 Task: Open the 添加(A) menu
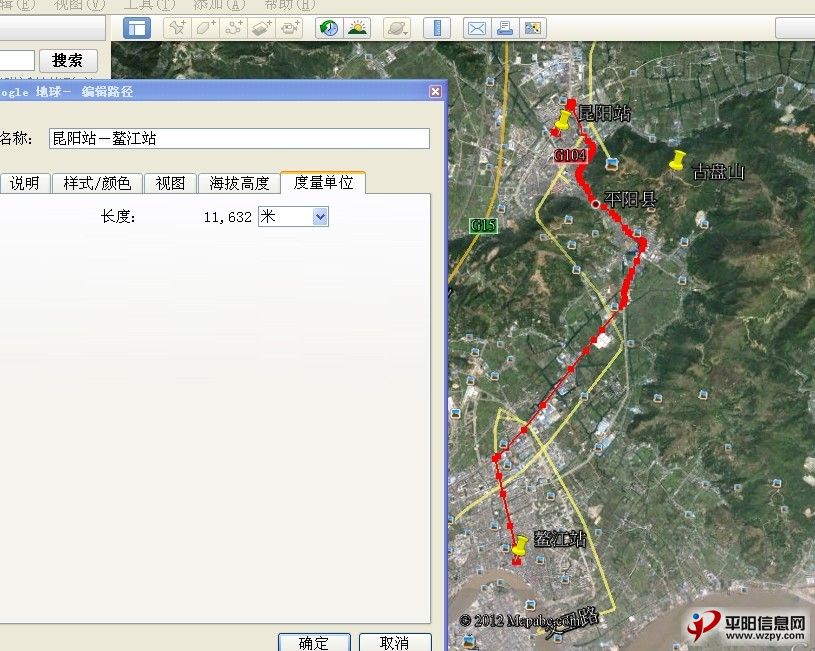pos(219,5)
